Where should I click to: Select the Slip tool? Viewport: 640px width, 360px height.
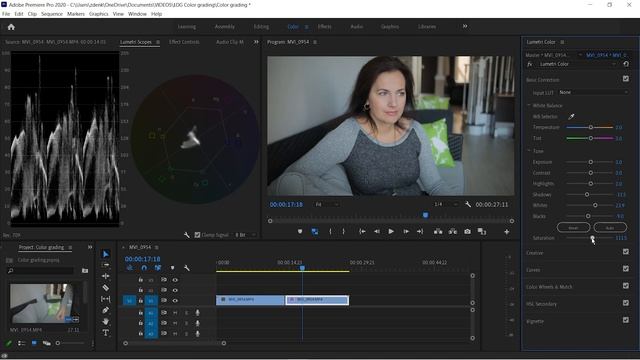[x=105, y=299]
